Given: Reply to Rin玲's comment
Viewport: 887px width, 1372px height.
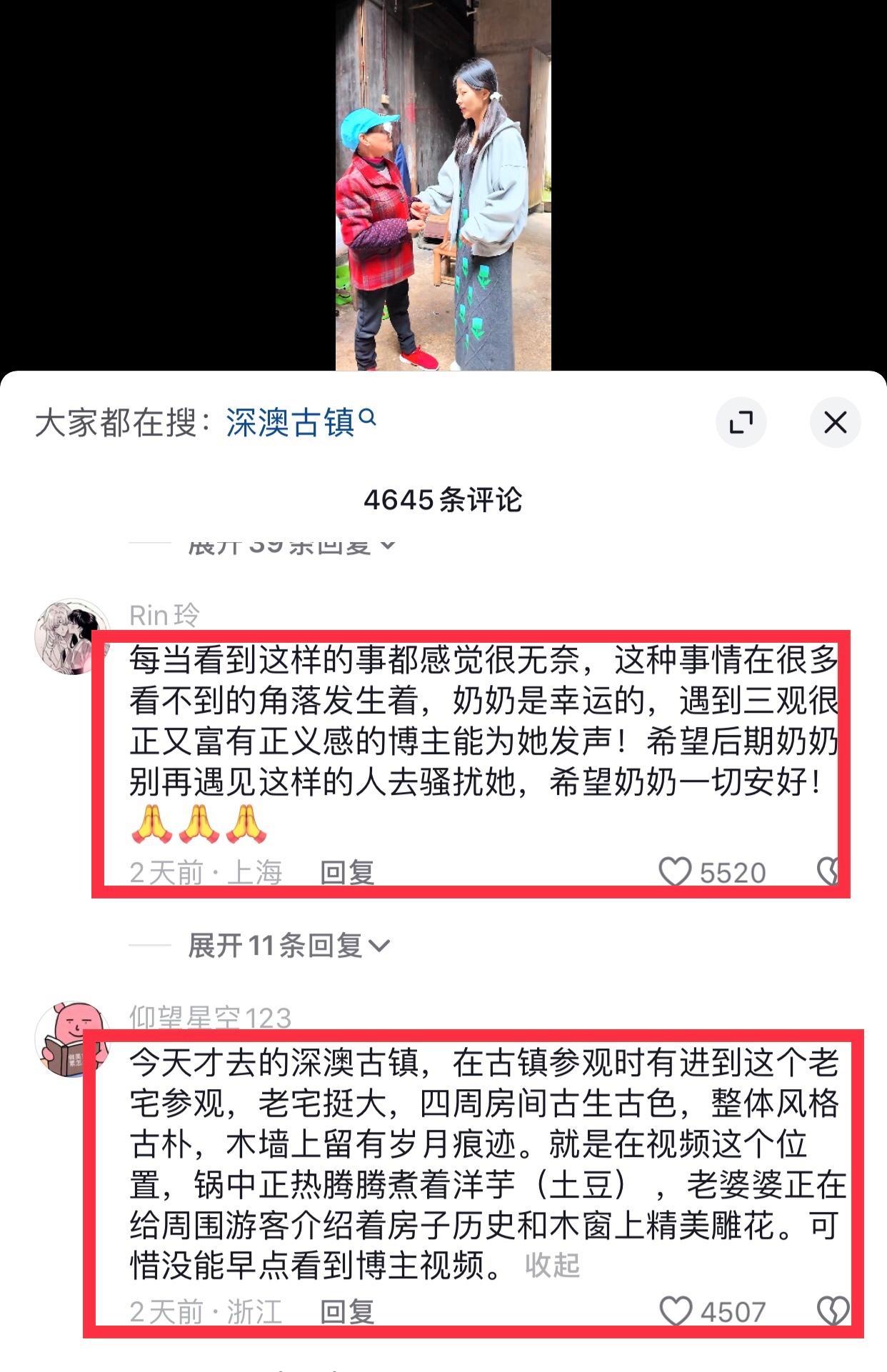Looking at the screenshot, I should 347,872.
